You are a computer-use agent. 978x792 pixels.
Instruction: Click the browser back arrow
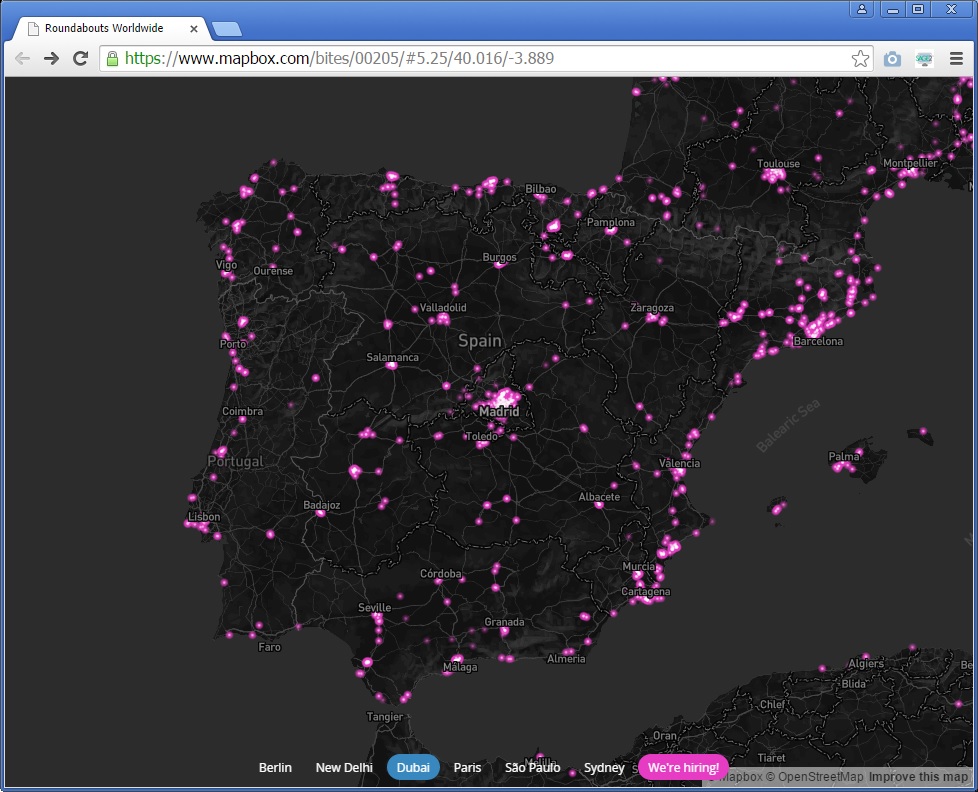pos(22,59)
